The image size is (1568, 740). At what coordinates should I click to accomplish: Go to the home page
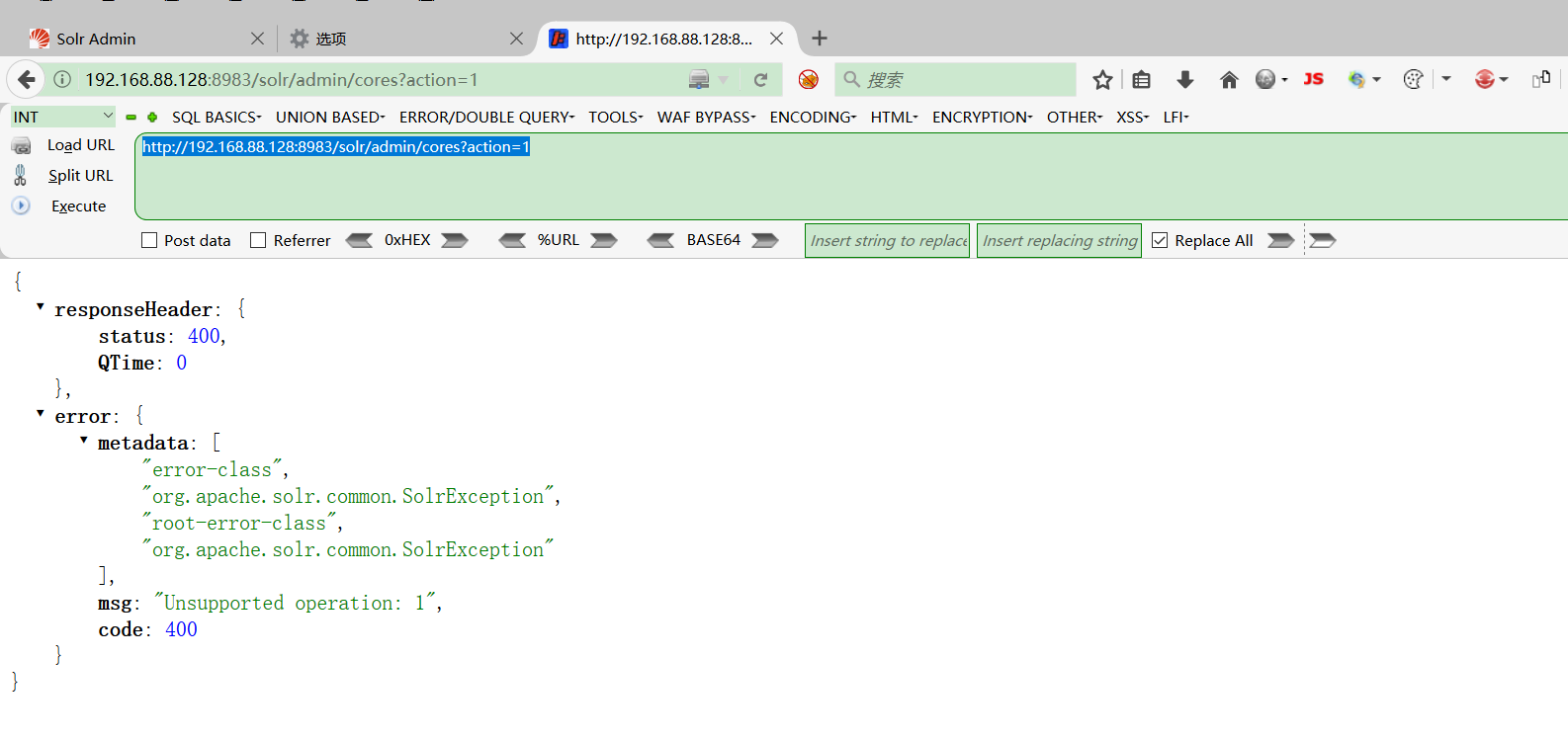(x=1229, y=80)
